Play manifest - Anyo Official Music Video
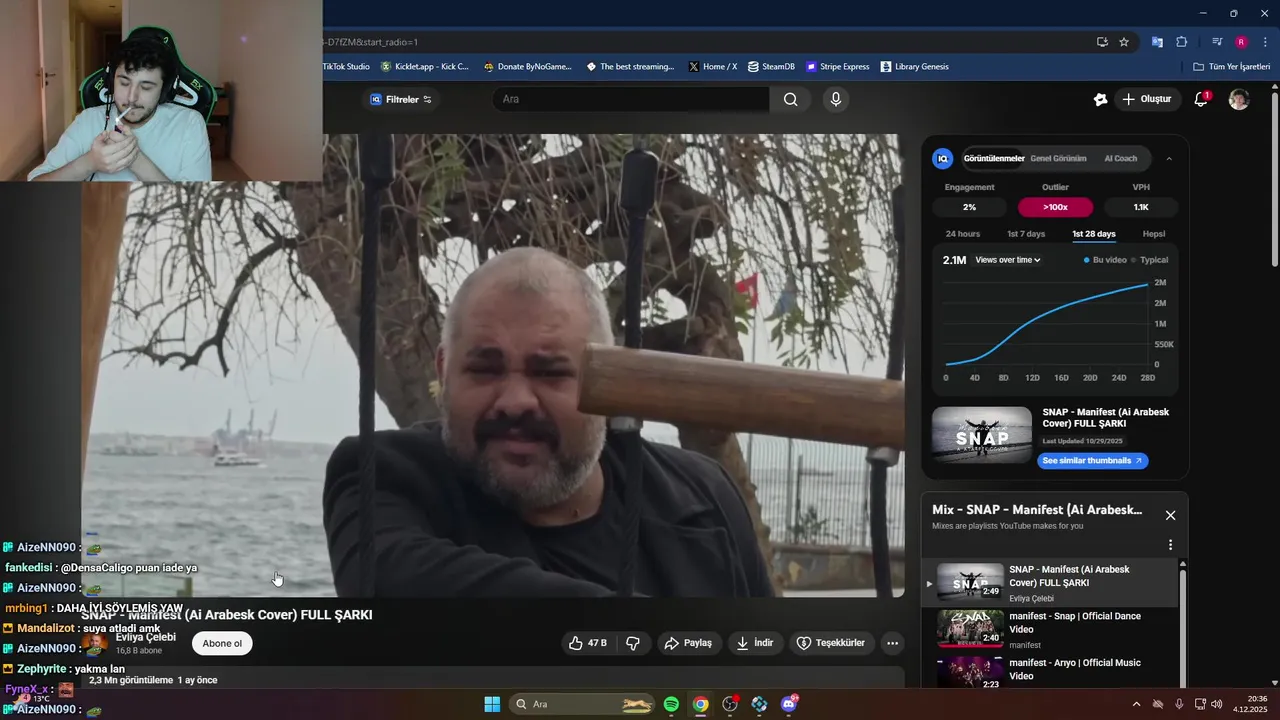The image size is (1280, 720). 1048,672
